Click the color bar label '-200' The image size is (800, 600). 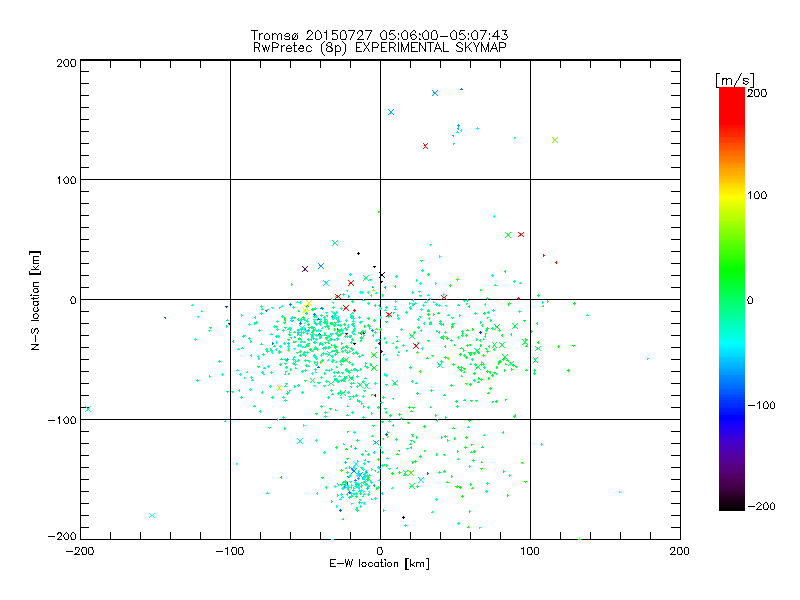(761, 506)
